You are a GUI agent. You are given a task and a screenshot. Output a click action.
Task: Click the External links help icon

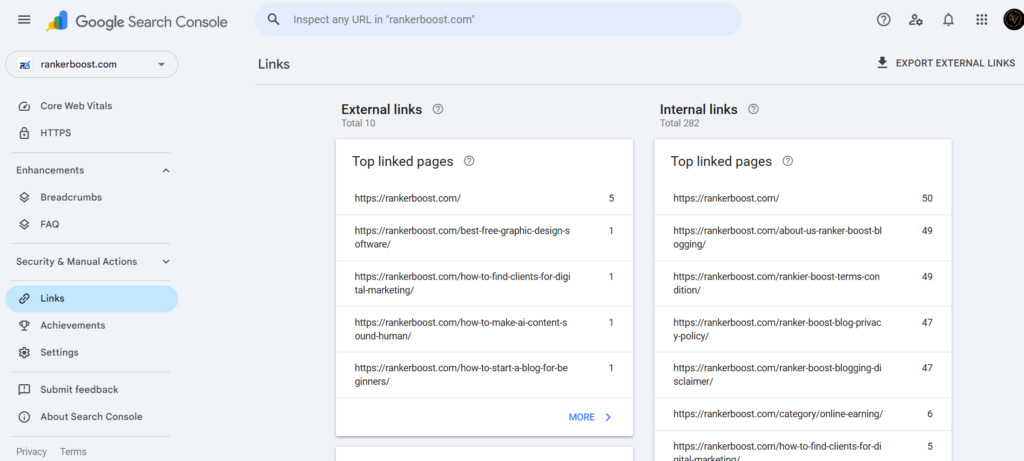point(438,109)
